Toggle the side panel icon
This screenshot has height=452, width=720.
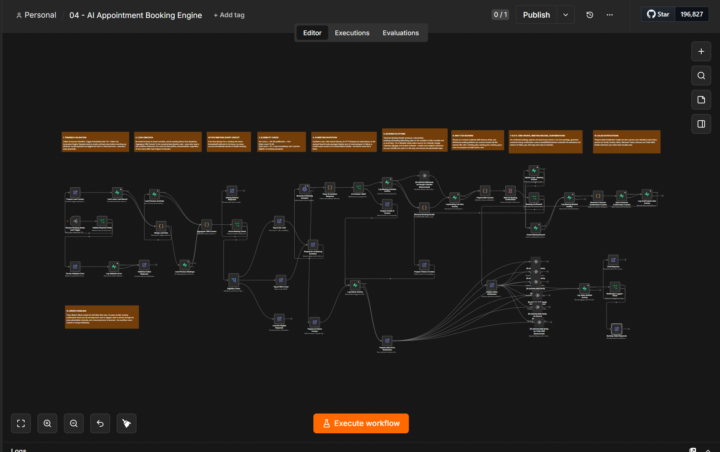point(701,124)
